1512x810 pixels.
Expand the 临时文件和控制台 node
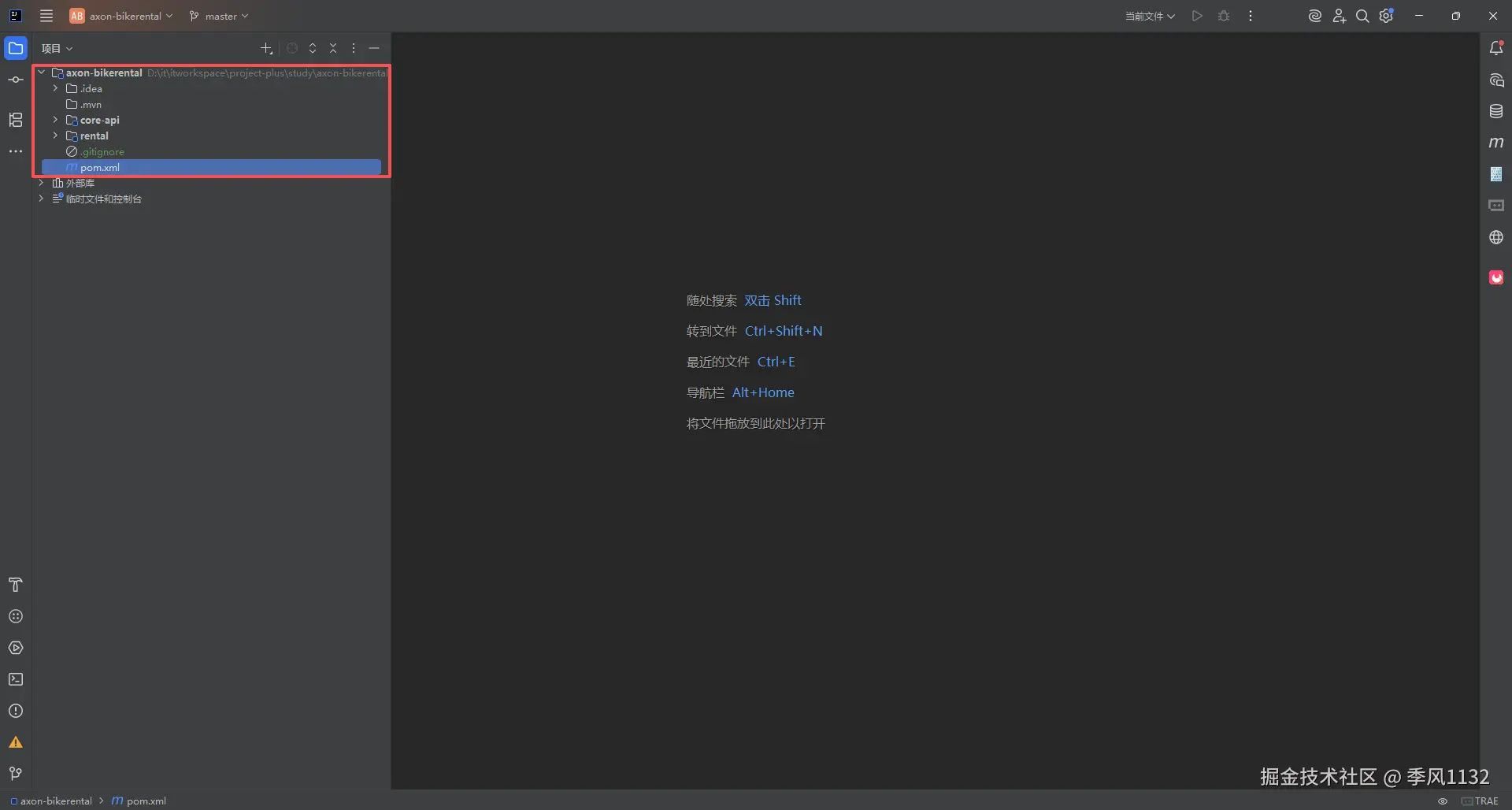coord(41,199)
